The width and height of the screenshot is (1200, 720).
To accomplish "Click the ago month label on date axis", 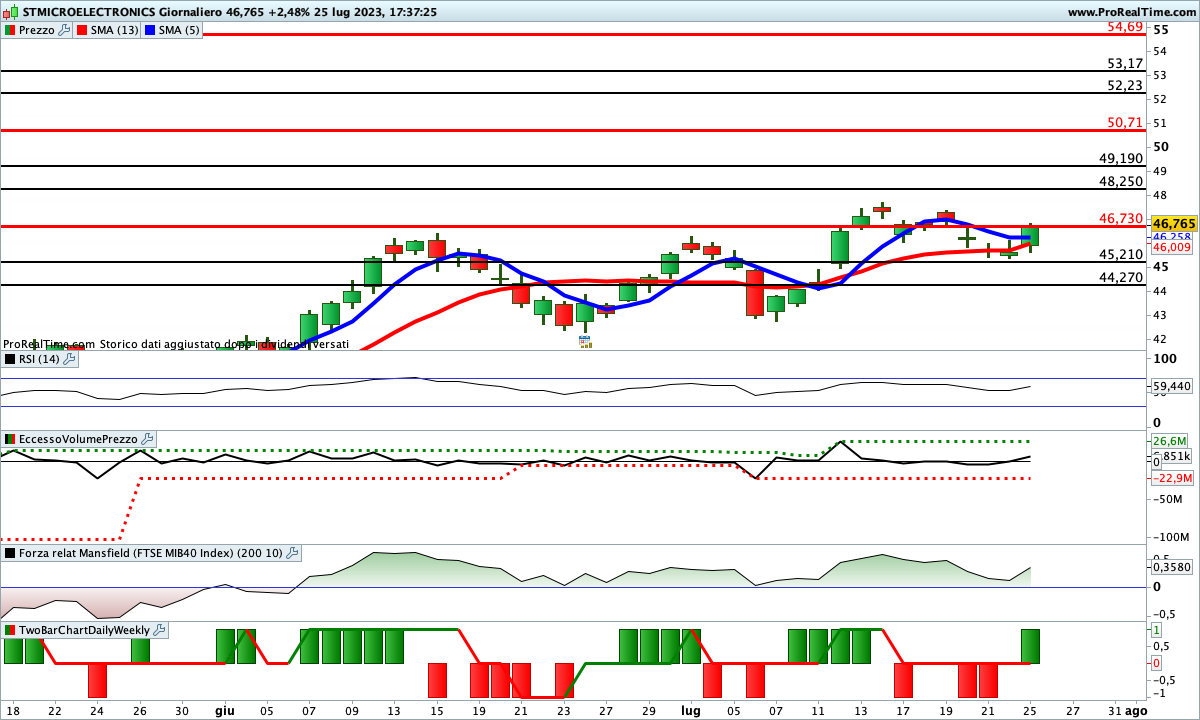I will point(1135,710).
